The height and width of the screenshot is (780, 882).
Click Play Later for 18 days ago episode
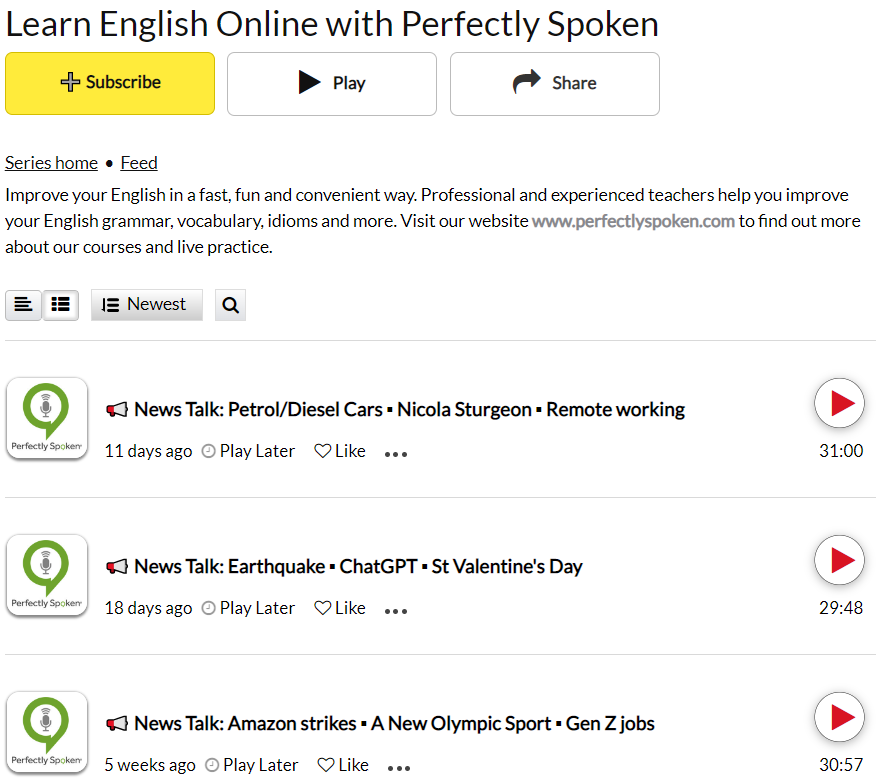pyautogui.click(x=249, y=608)
